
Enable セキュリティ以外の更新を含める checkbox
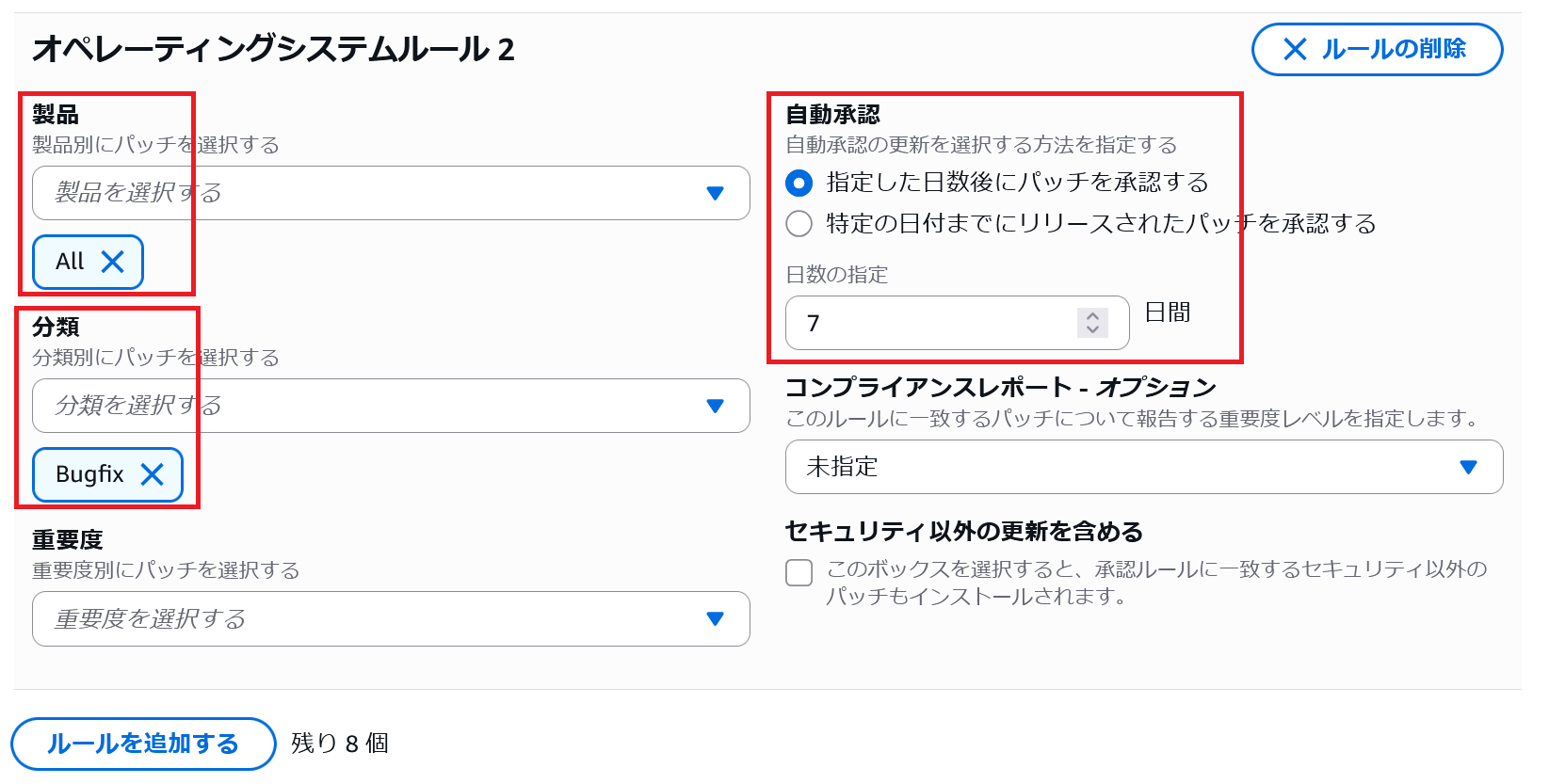[x=799, y=572]
